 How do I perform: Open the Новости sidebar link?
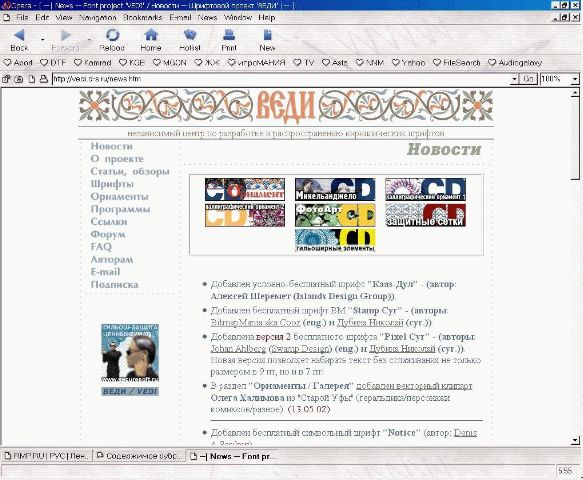tap(112, 146)
